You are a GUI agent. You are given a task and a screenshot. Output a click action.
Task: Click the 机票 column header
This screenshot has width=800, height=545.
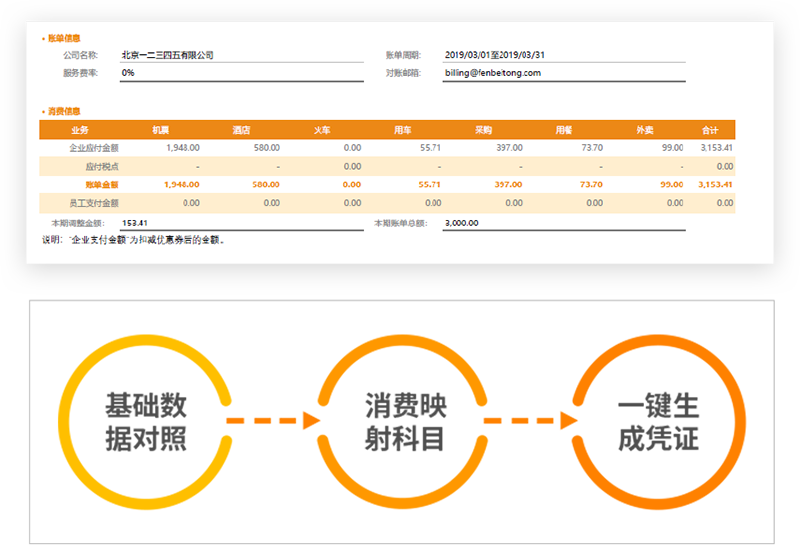click(x=160, y=130)
